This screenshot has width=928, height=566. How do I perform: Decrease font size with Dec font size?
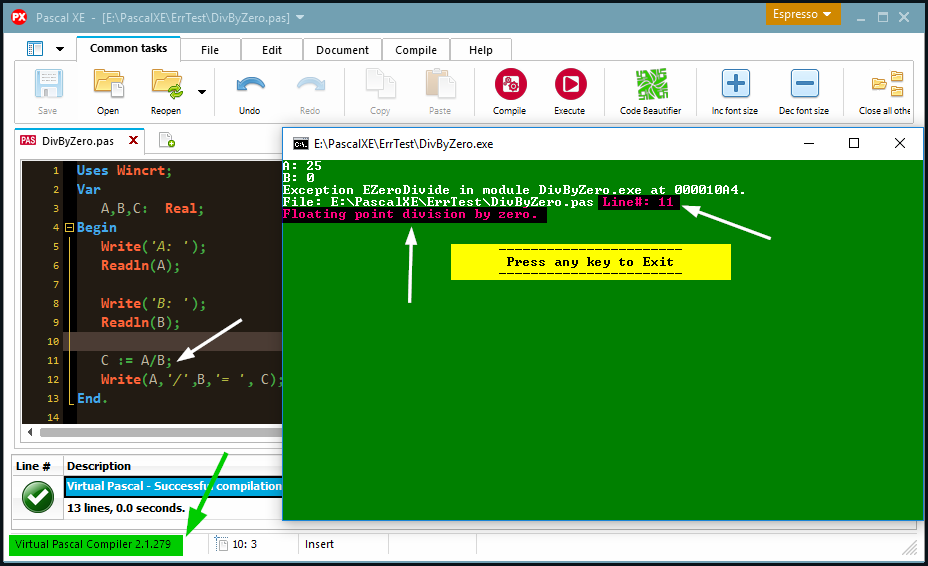(804, 84)
